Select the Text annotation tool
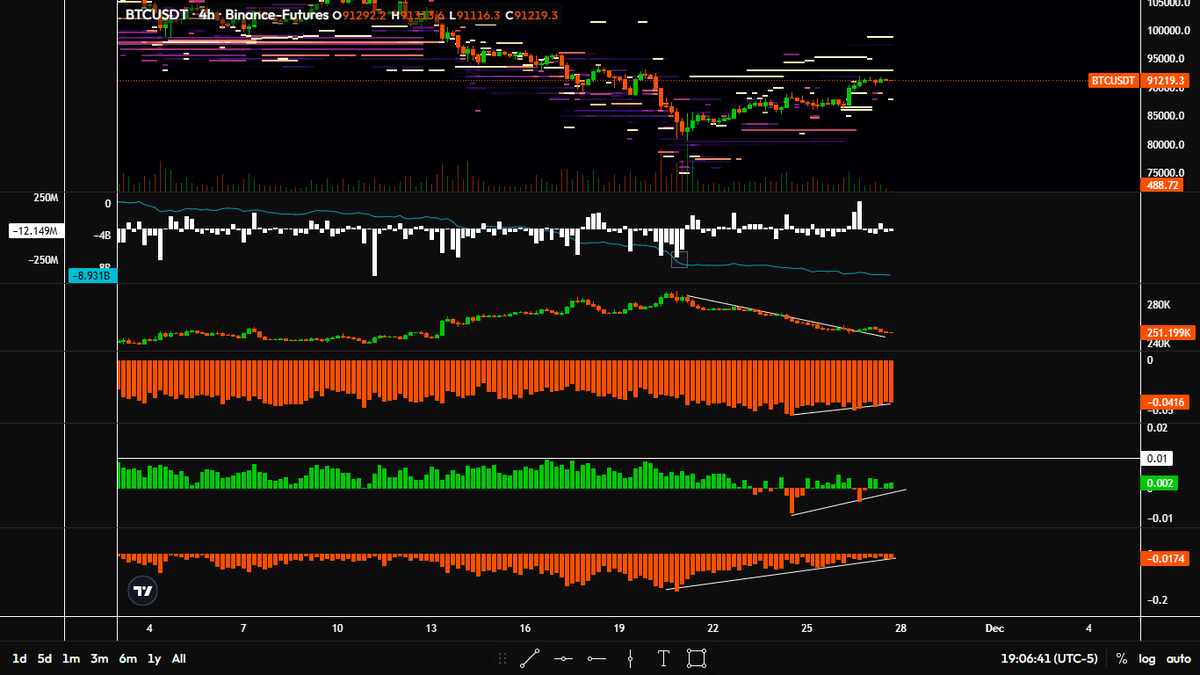Screen dimensions: 1200x675 [x=663, y=659]
